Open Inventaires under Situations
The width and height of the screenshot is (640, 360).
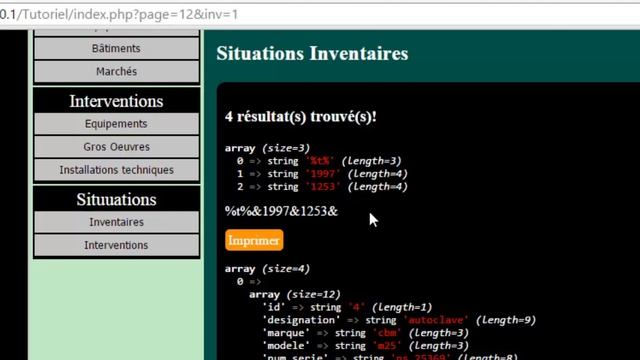pos(116,222)
